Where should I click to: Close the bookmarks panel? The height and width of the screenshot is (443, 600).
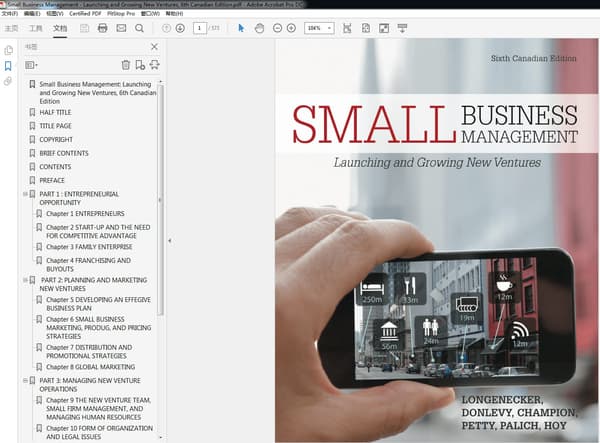tap(154, 47)
